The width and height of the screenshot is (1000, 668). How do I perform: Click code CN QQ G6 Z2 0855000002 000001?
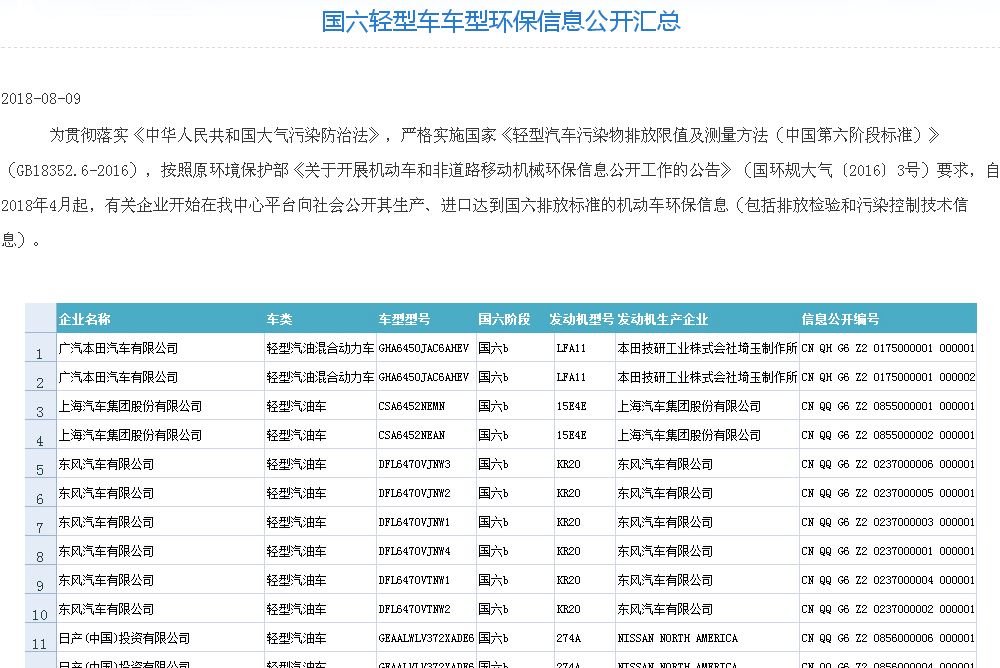pyautogui.click(x=888, y=436)
